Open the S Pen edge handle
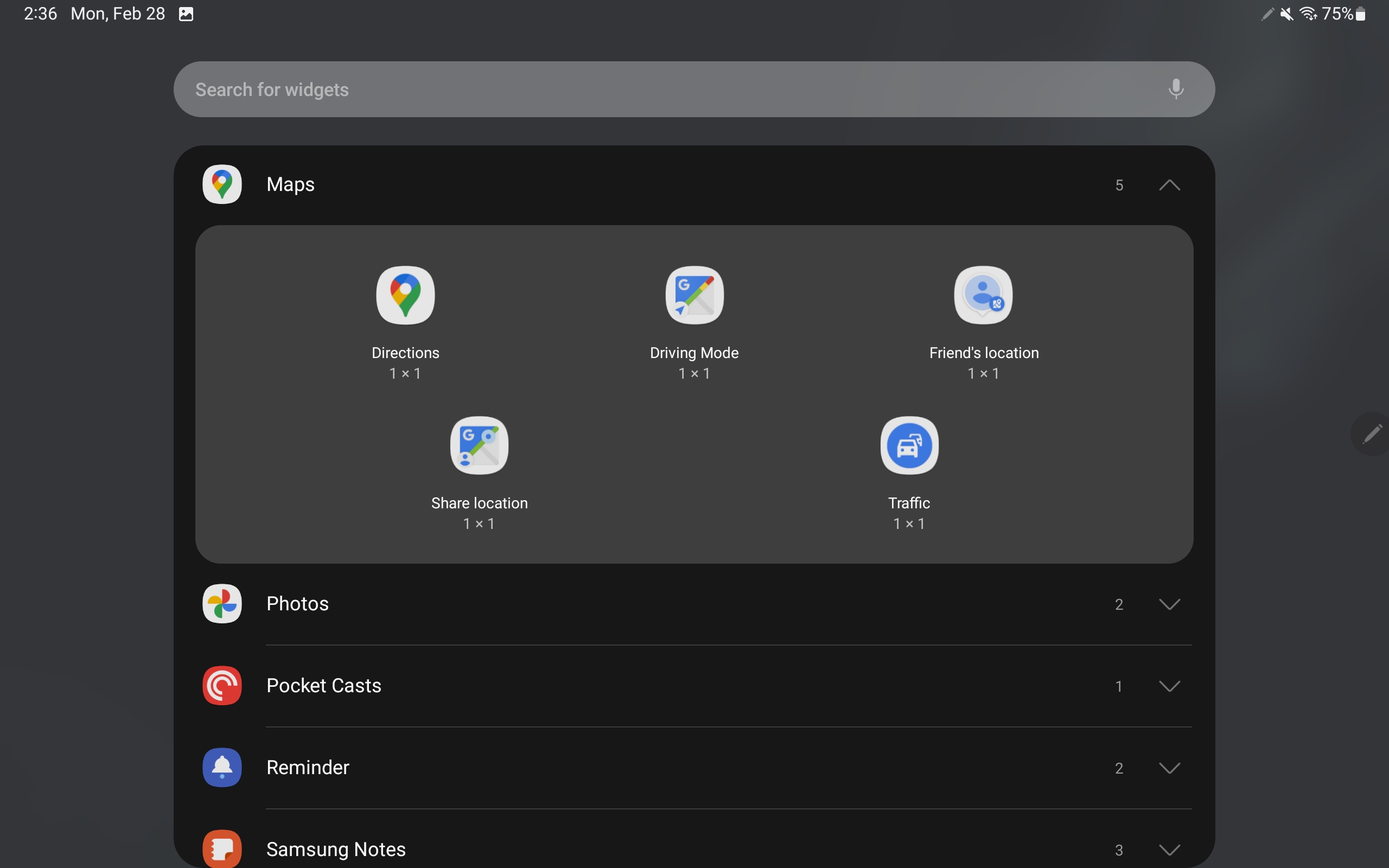The image size is (1389, 868). (1372, 434)
